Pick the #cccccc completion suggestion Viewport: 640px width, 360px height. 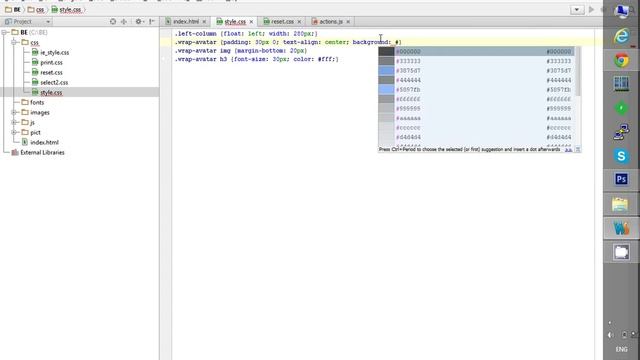[476, 128]
